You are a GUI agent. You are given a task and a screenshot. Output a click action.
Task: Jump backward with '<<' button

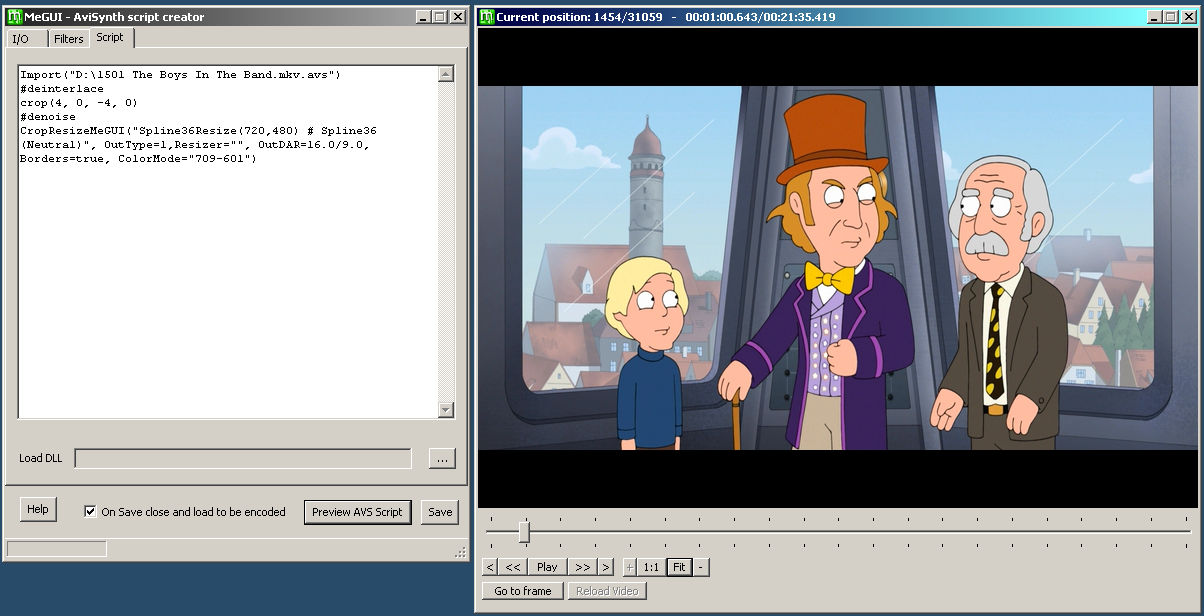[513, 567]
